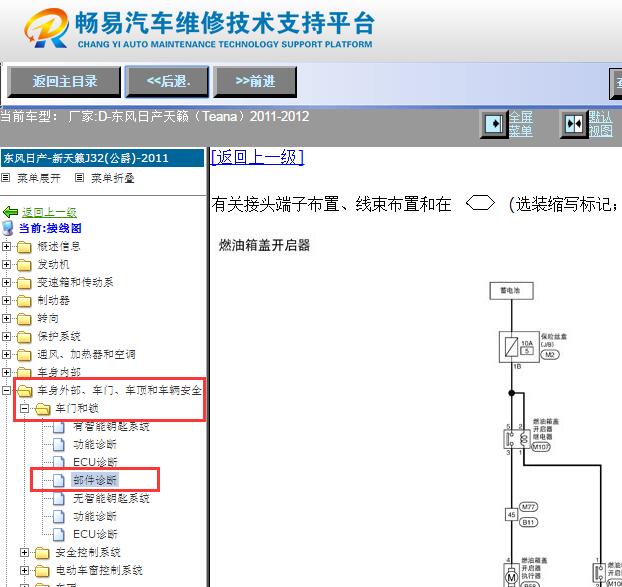
Task: Click the 当前:接线图 label
Action: coord(50,228)
